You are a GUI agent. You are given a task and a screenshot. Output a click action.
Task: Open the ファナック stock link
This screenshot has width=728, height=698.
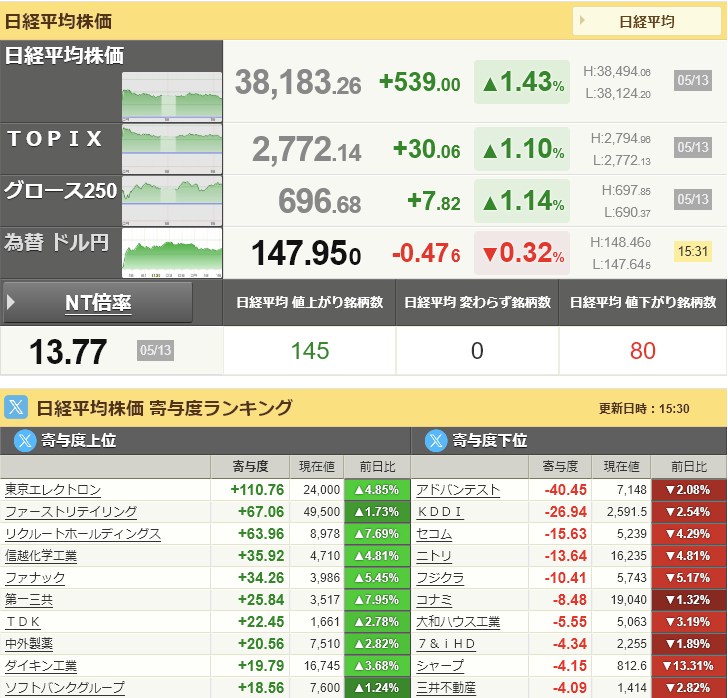35,578
